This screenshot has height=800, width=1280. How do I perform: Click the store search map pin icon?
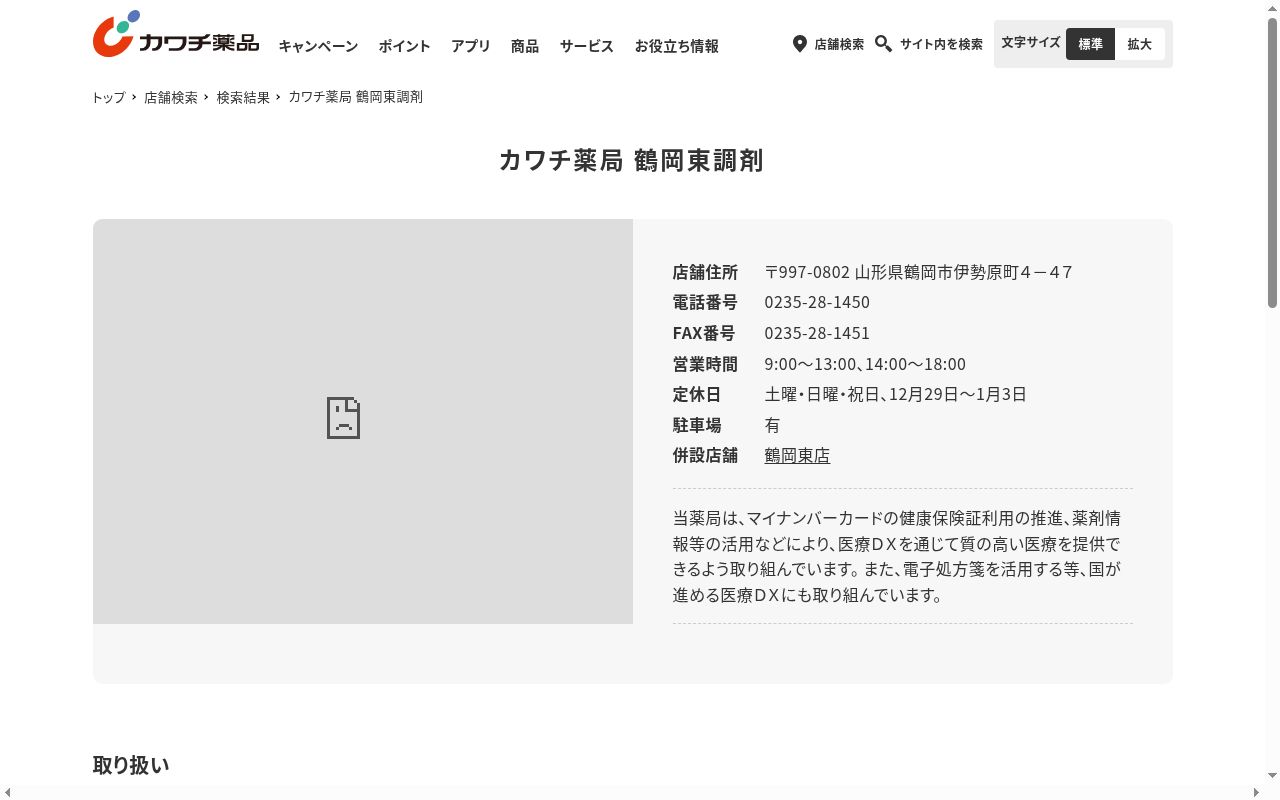800,44
